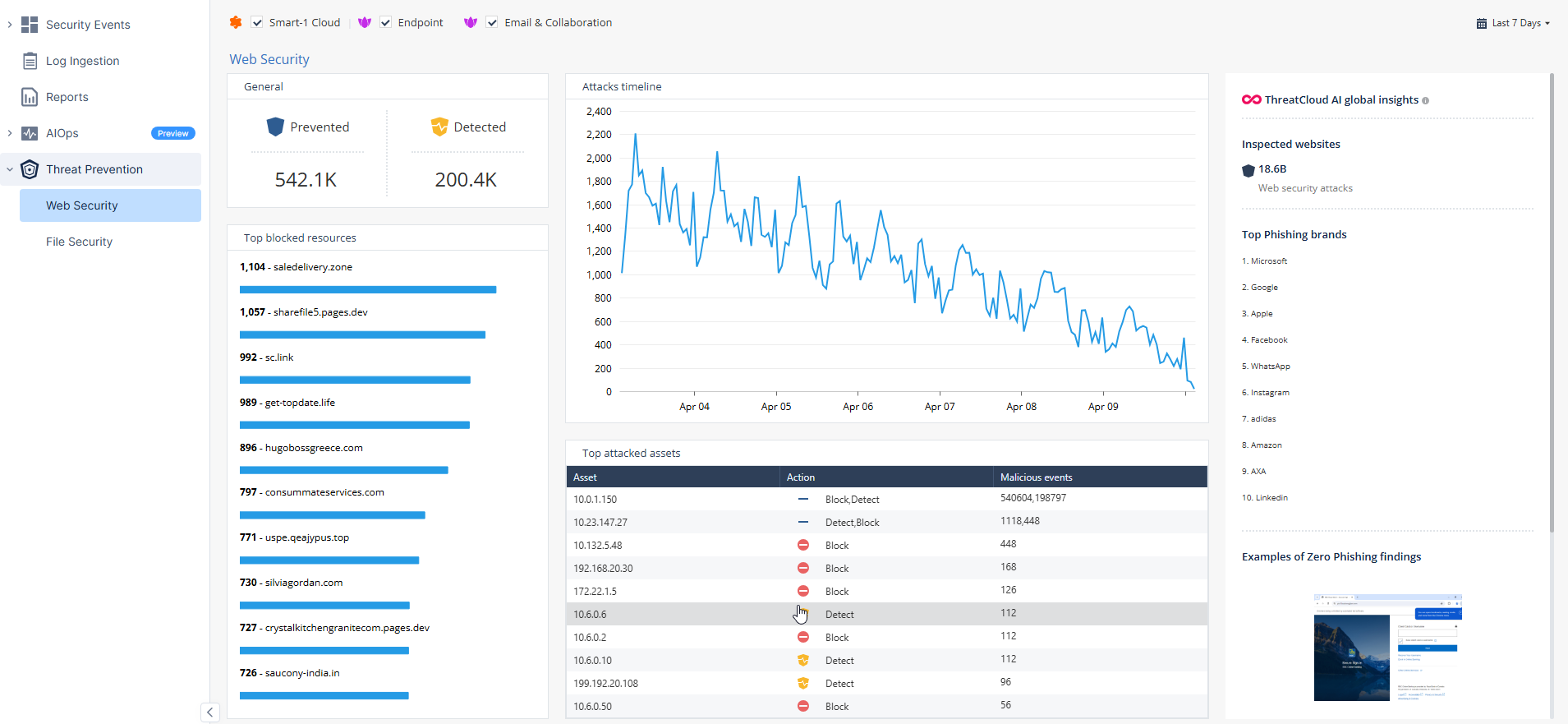Screen dimensions: 1568x724
Task: Open the Reports icon in sidebar
Action: pyautogui.click(x=30, y=97)
